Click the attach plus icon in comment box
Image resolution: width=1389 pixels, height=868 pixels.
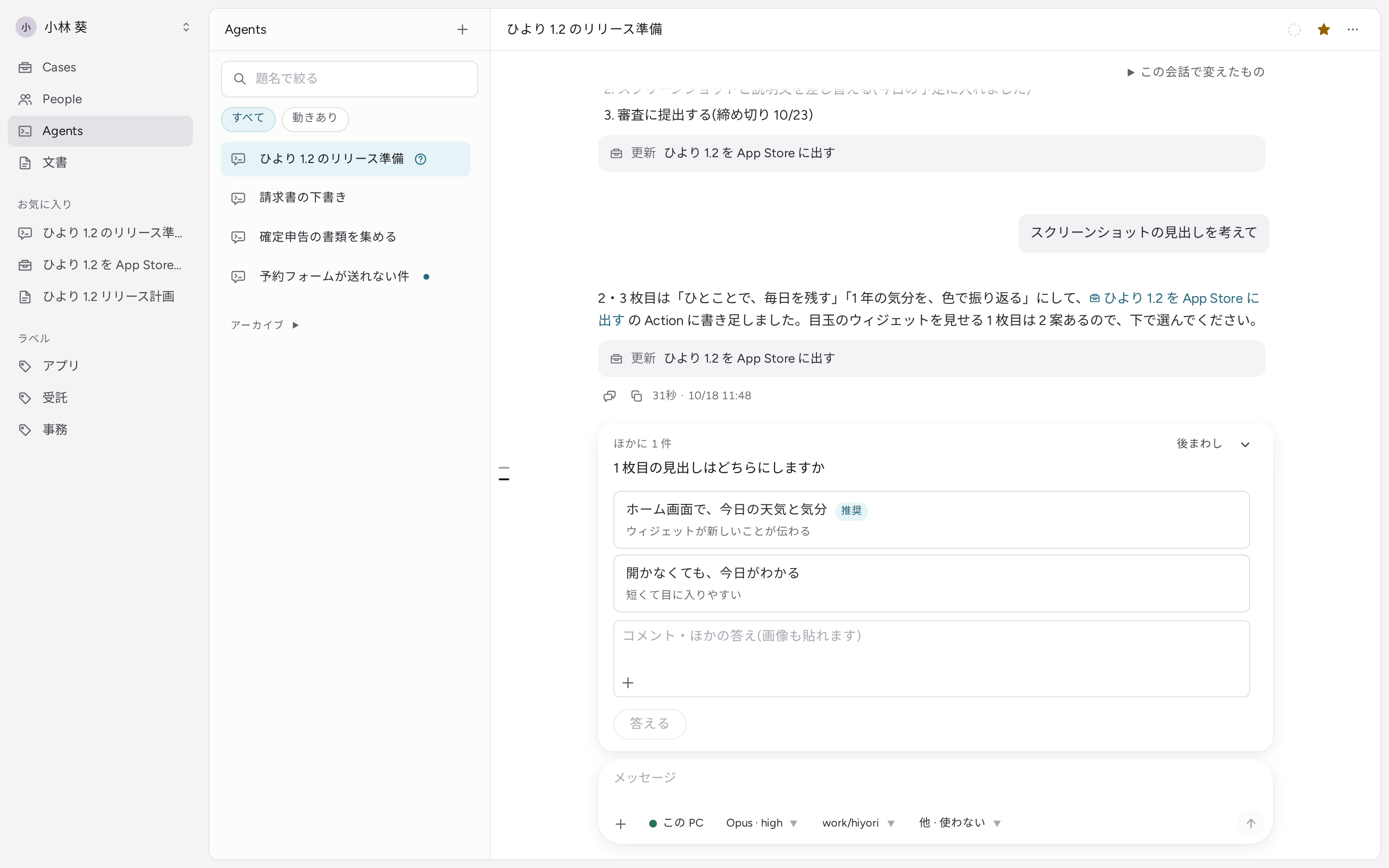pos(628,682)
